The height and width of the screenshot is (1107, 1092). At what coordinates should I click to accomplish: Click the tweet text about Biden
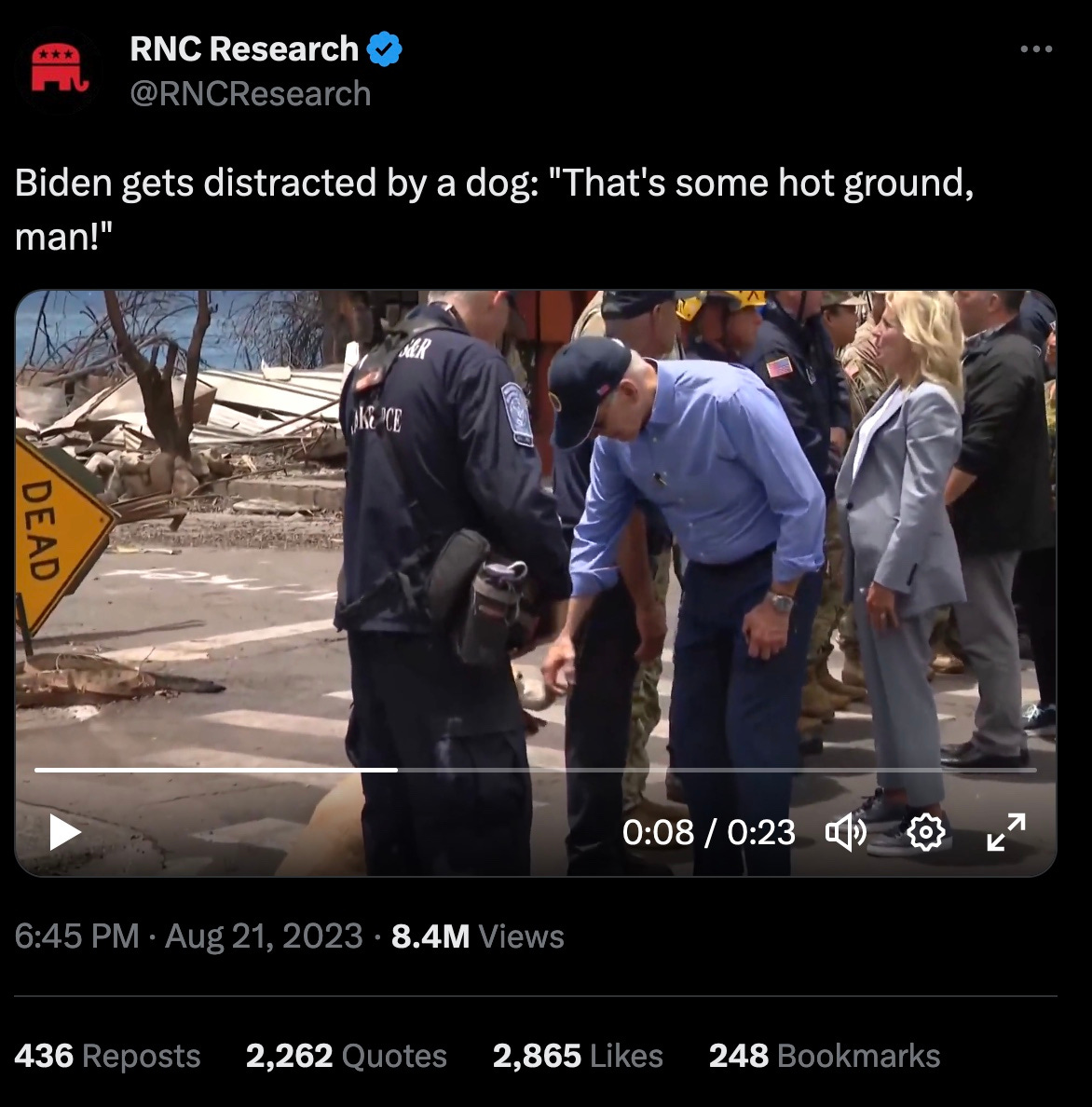coord(494,209)
